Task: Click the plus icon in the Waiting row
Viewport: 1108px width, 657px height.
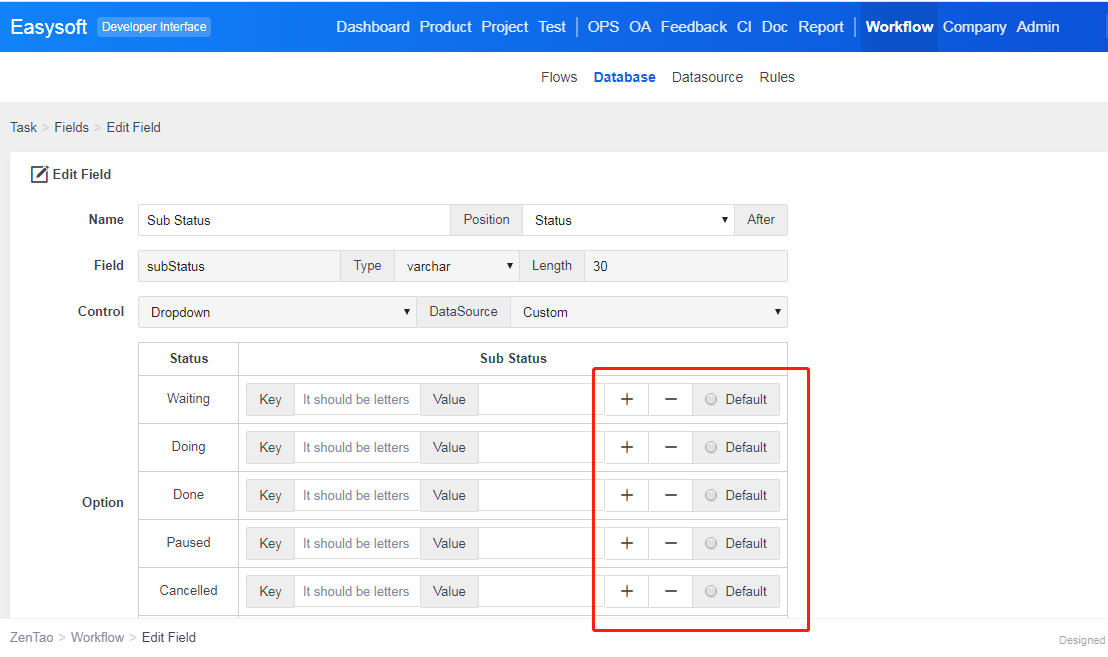Action: point(627,399)
